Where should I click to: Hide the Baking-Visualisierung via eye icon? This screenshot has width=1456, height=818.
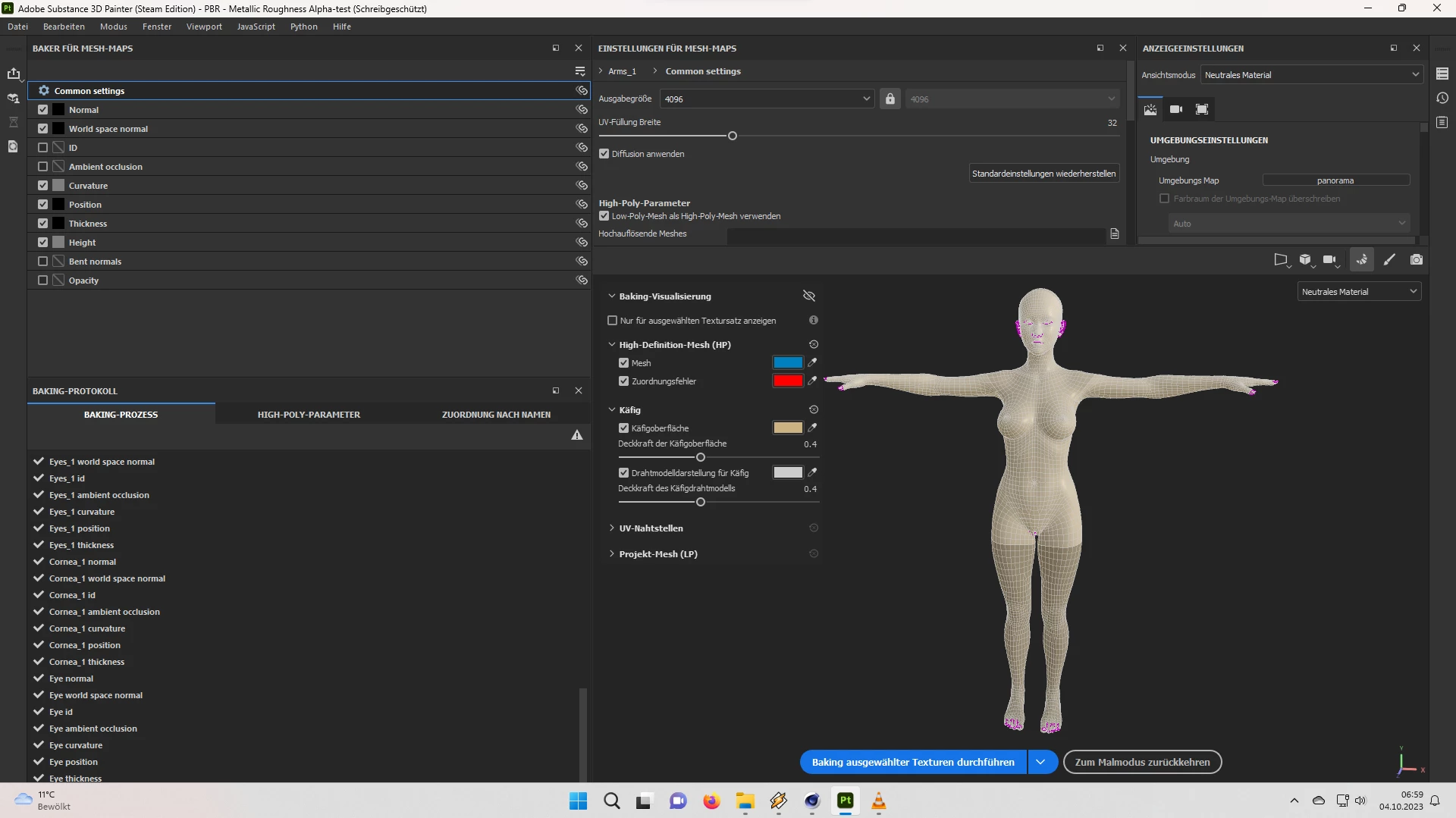809,296
